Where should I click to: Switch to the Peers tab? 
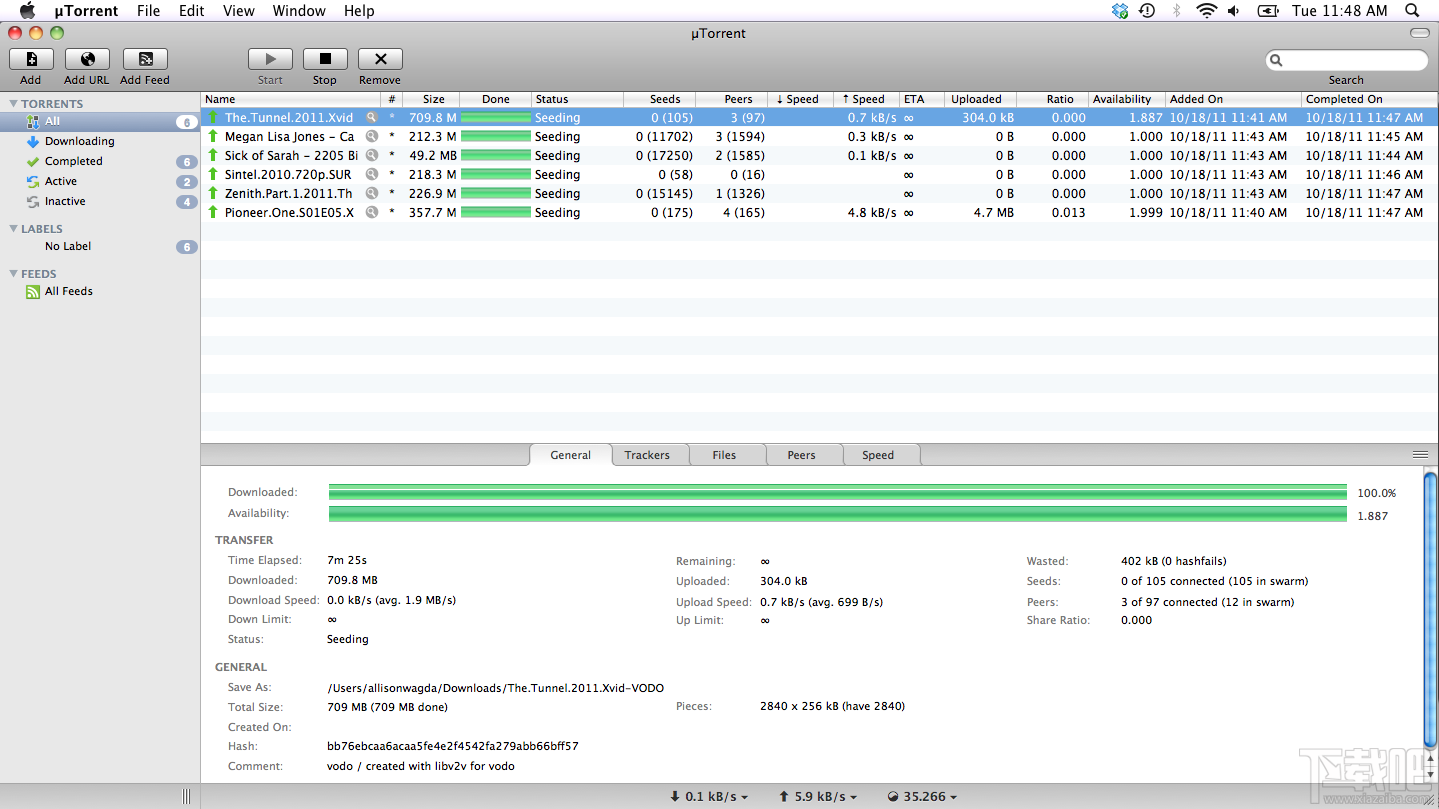click(802, 454)
